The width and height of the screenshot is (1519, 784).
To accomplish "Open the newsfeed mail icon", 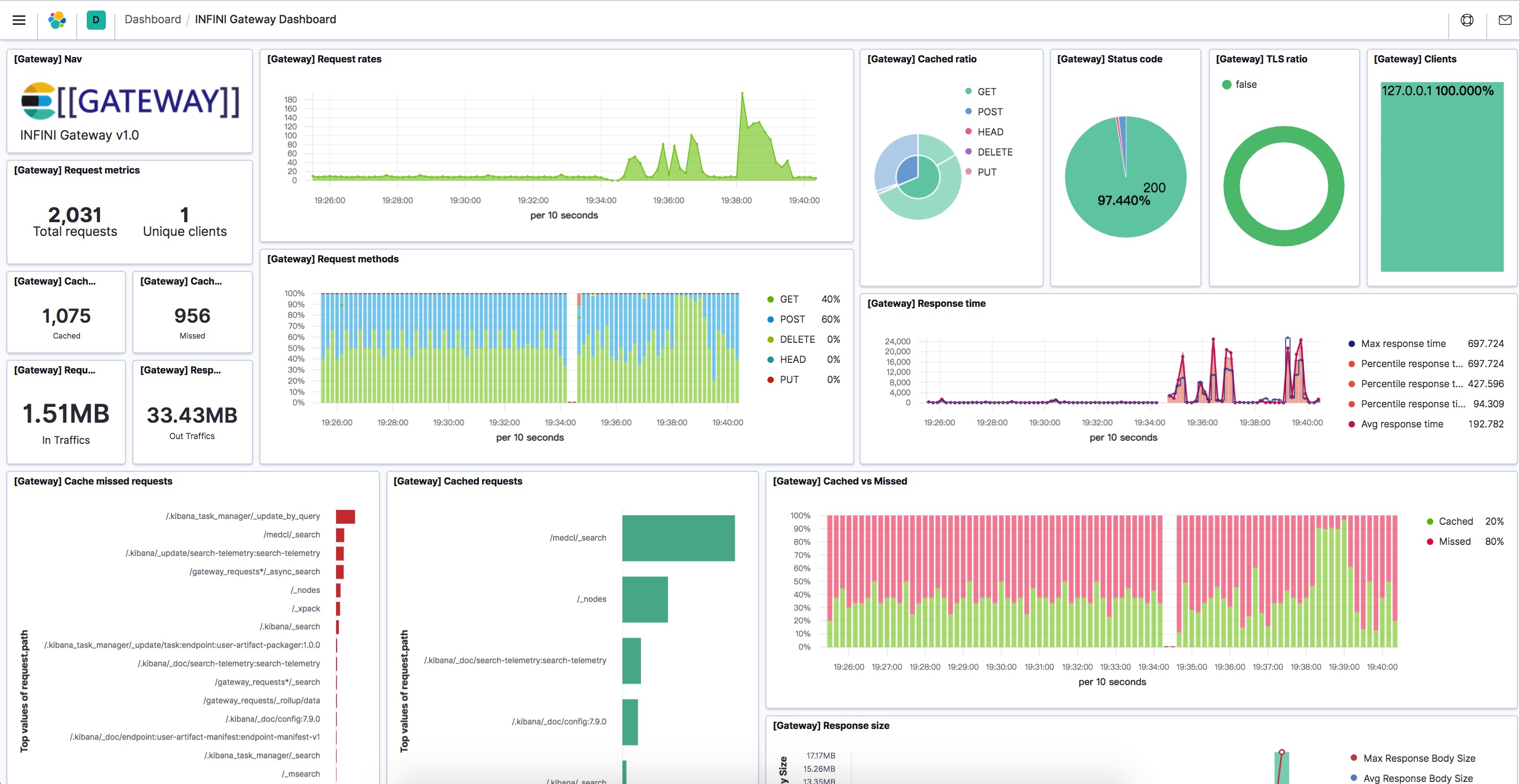I will coord(1505,20).
